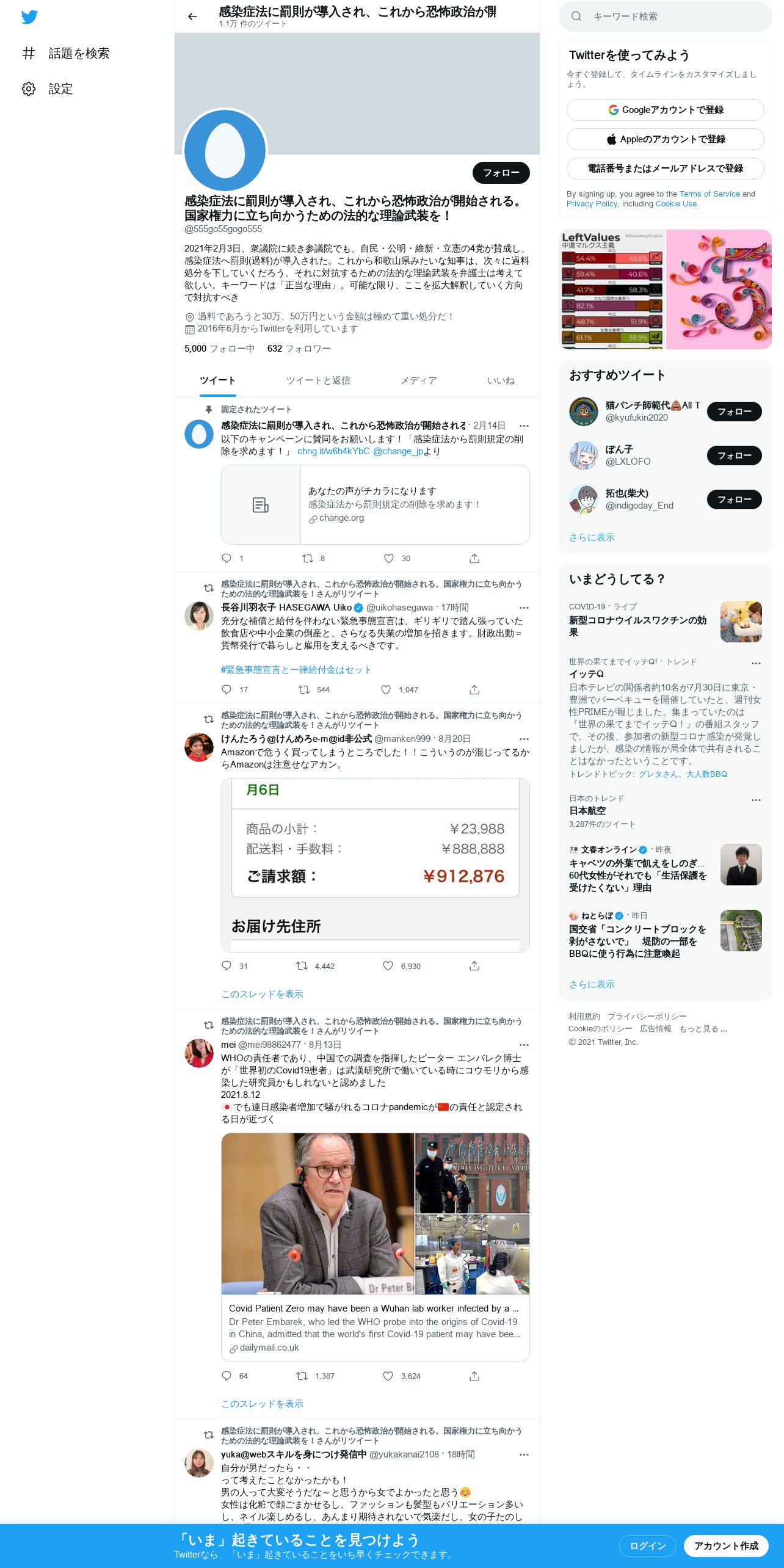Like the Amazon tweet with 6,930 likes
Image resolution: width=784 pixels, height=1568 pixels.
[388, 965]
